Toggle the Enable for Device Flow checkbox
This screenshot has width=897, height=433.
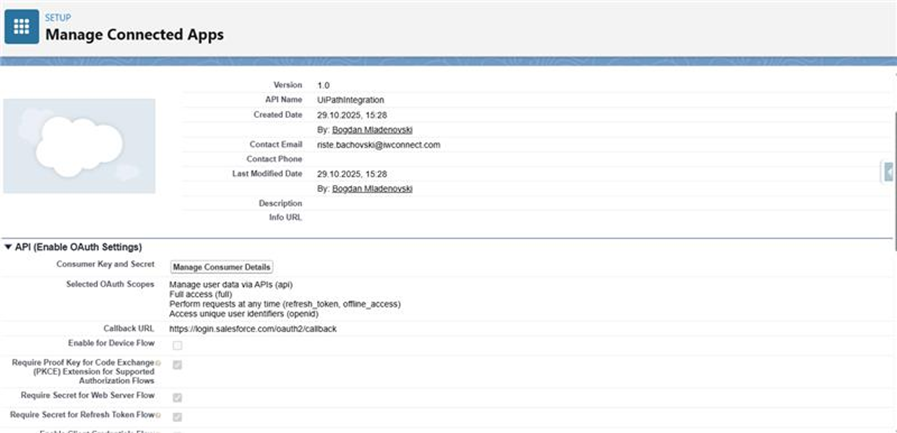pyautogui.click(x=177, y=345)
